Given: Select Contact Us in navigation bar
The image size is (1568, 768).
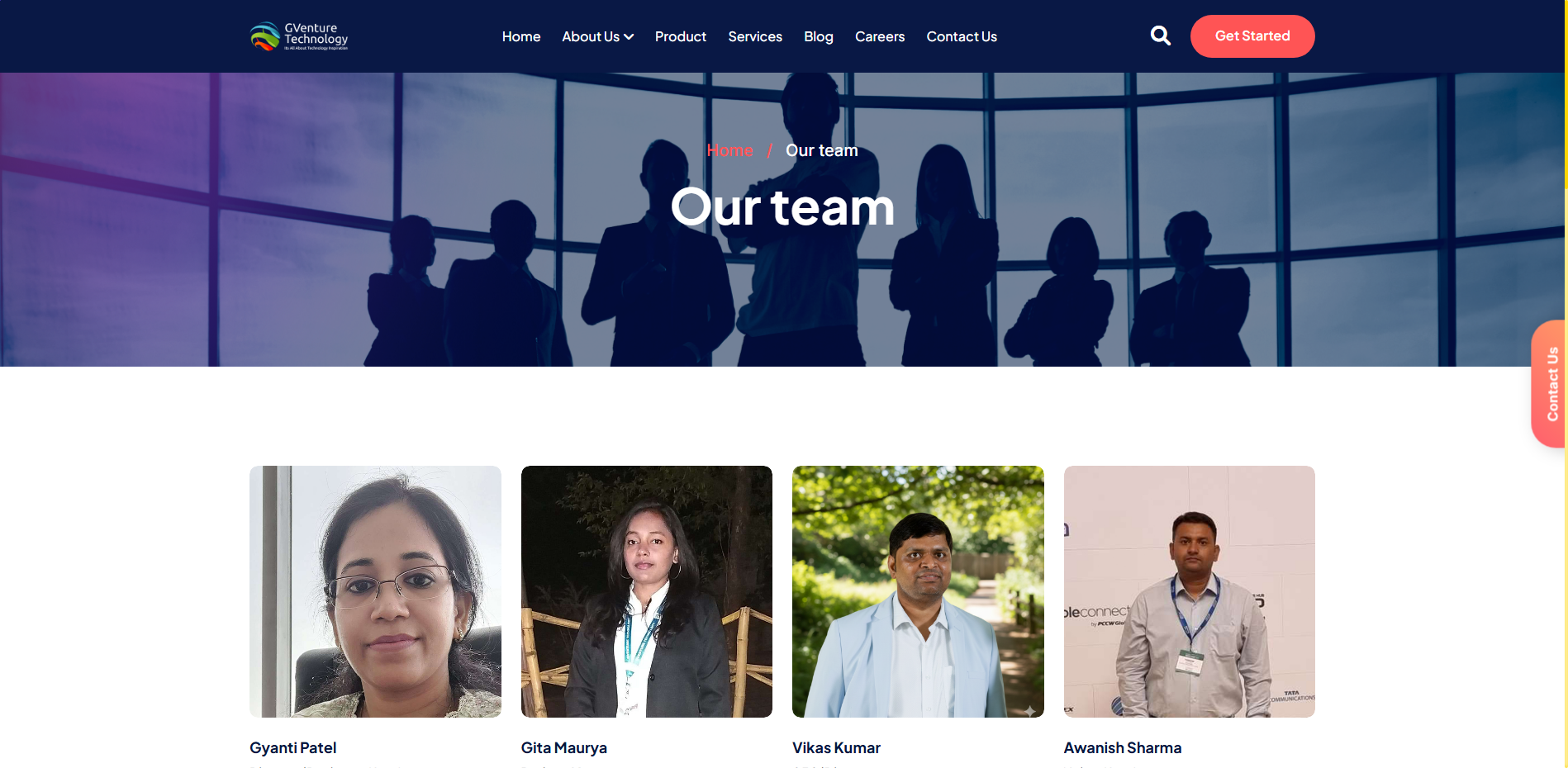Looking at the screenshot, I should coord(962,36).
